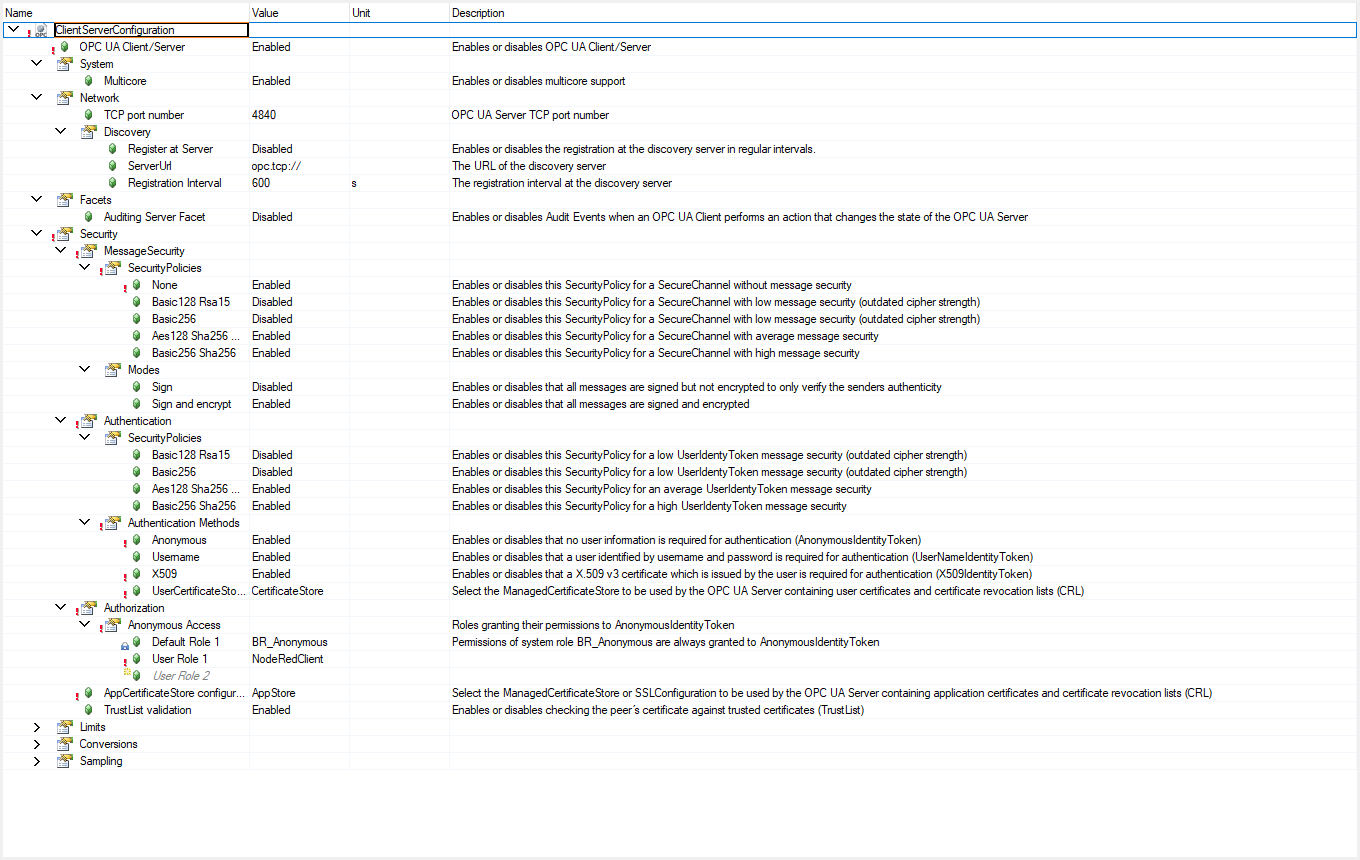
Task: Expand the Limits tree node
Action: pos(37,727)
